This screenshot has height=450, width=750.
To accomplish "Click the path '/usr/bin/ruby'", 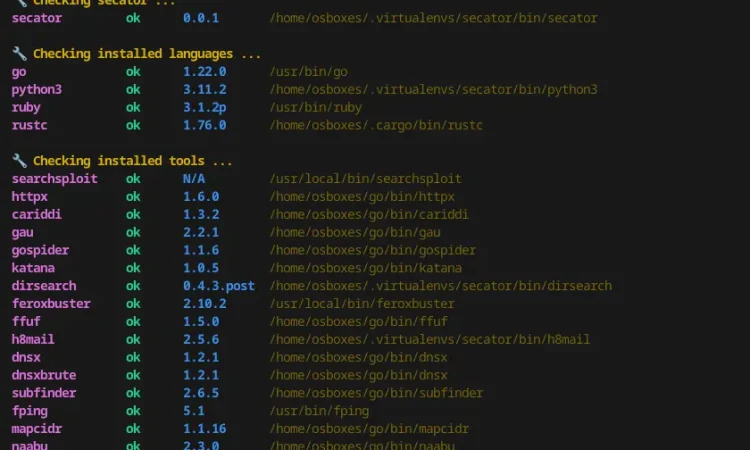I will [x=316, y=108].
